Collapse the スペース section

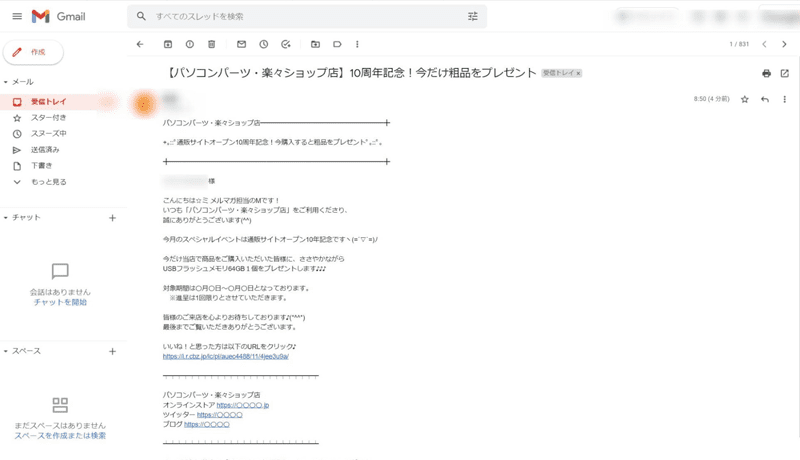coord(6,351)
